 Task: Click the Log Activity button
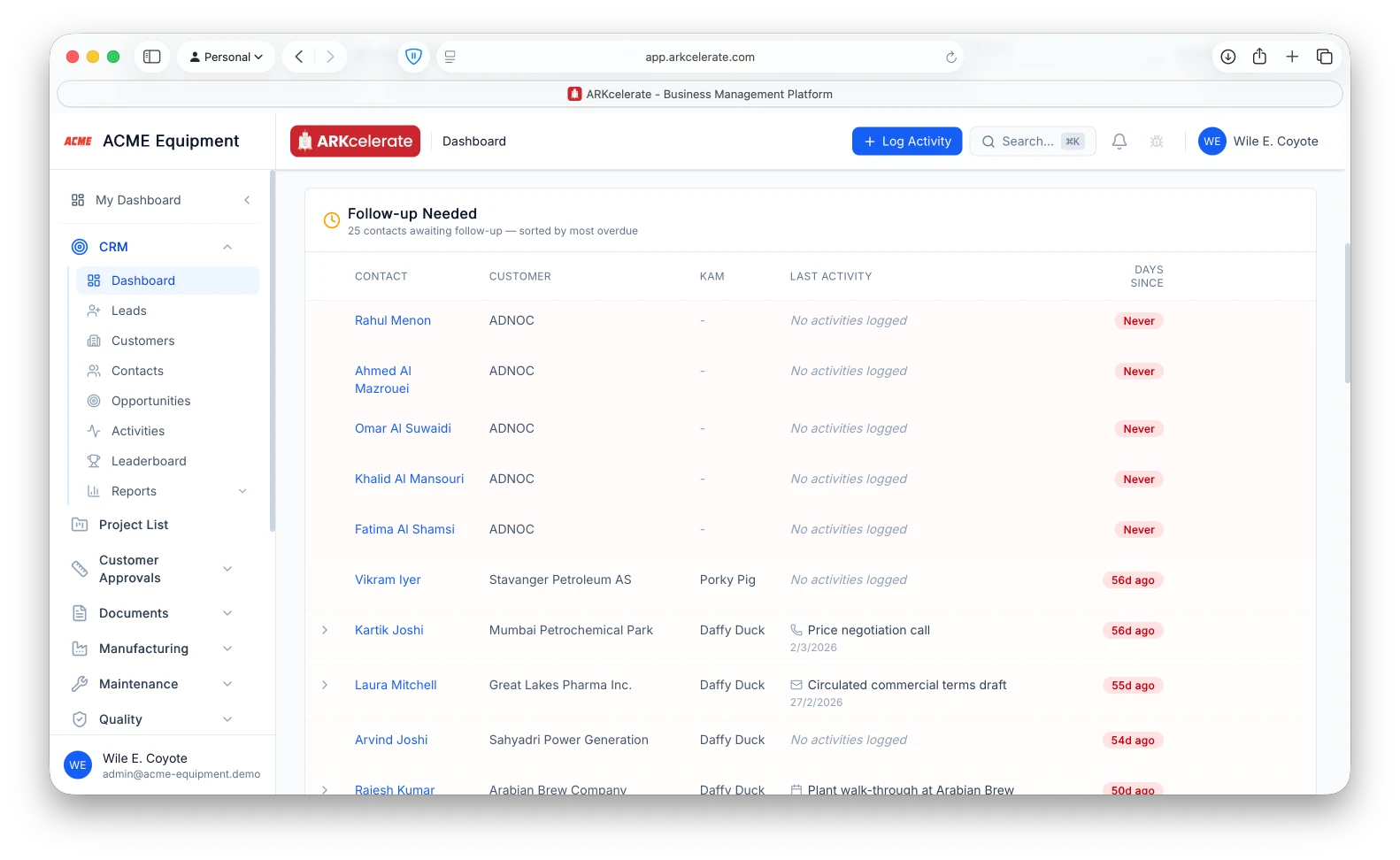click(x=907, y=142)
